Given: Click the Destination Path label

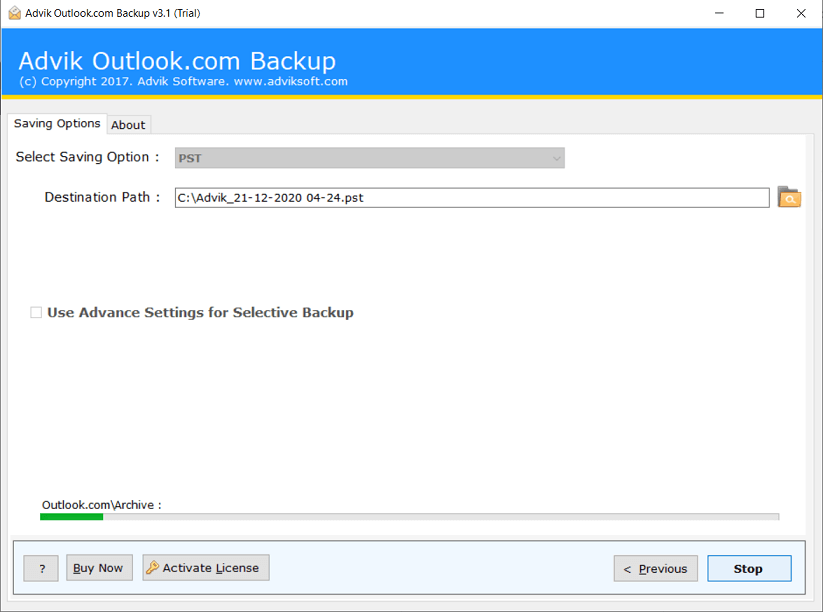Looking at the screenshot, I should [x=102, y=197].
